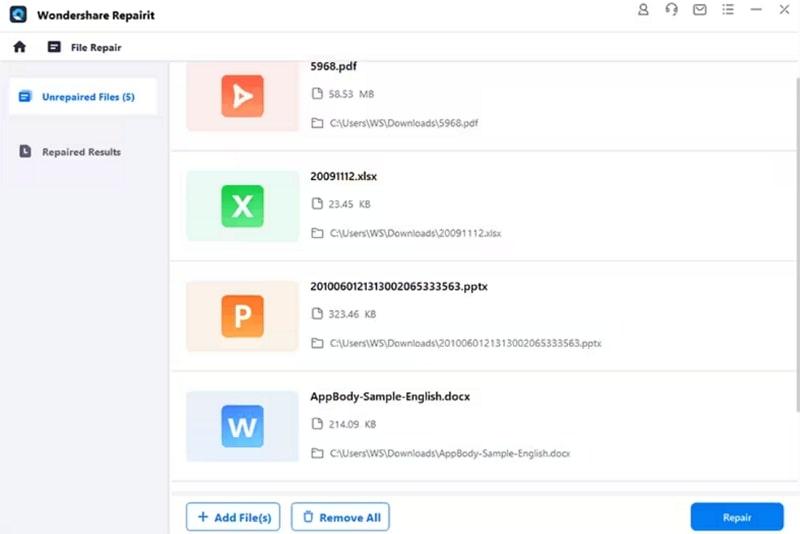Click the File Repair icon
The height and width of the screenshot is (534, 800).
(x=54, y=47)
